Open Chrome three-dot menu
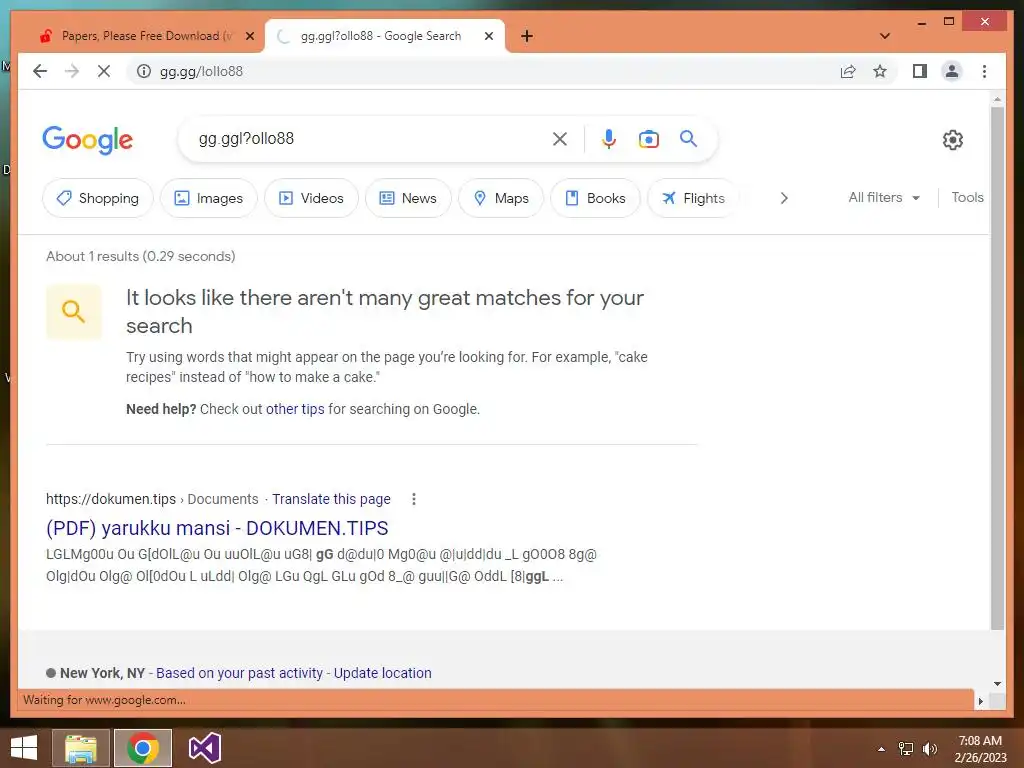This screenshot has height=768, width=1024. pyautogui.click(x=984, y=71)
